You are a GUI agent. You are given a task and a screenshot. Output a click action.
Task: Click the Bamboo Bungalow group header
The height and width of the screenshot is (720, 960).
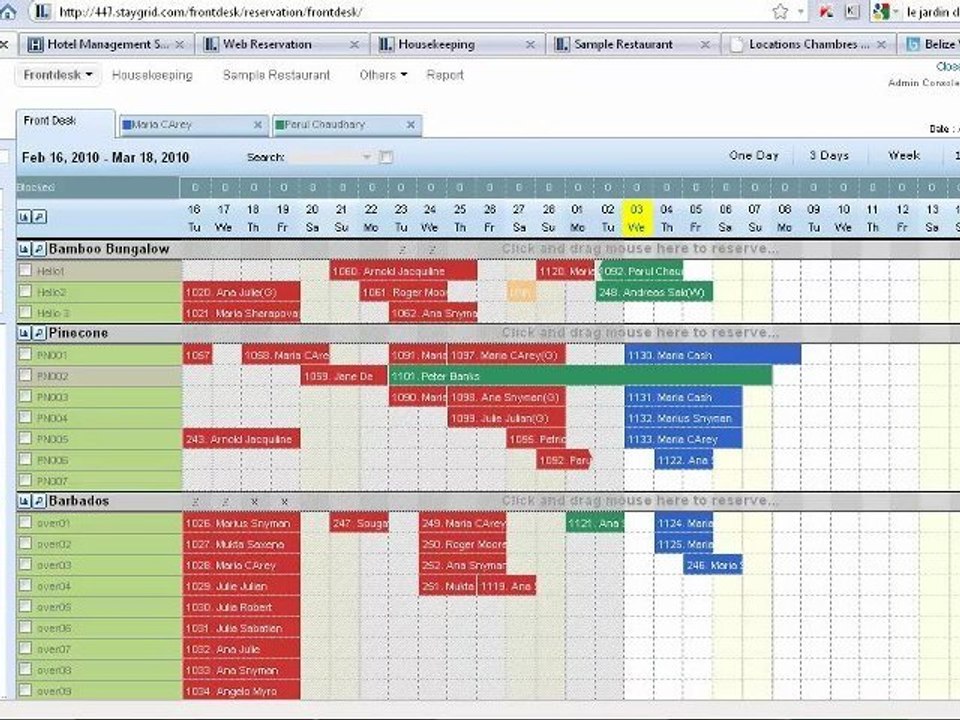pyautogui.click(x=109, y=249)
